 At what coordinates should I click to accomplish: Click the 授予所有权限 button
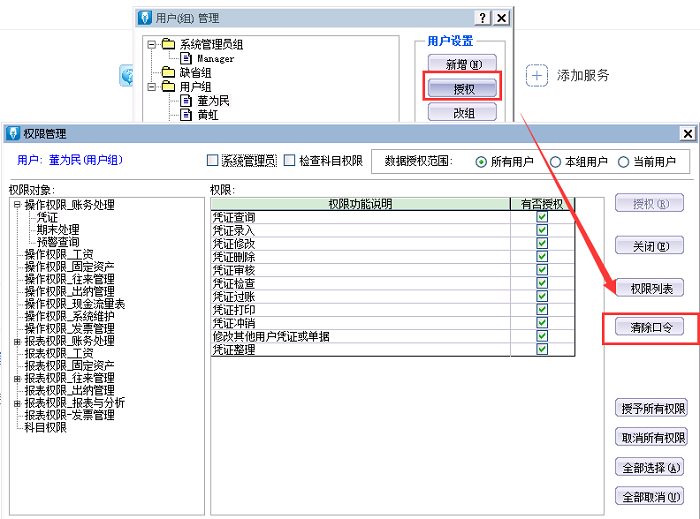(652, 408)
